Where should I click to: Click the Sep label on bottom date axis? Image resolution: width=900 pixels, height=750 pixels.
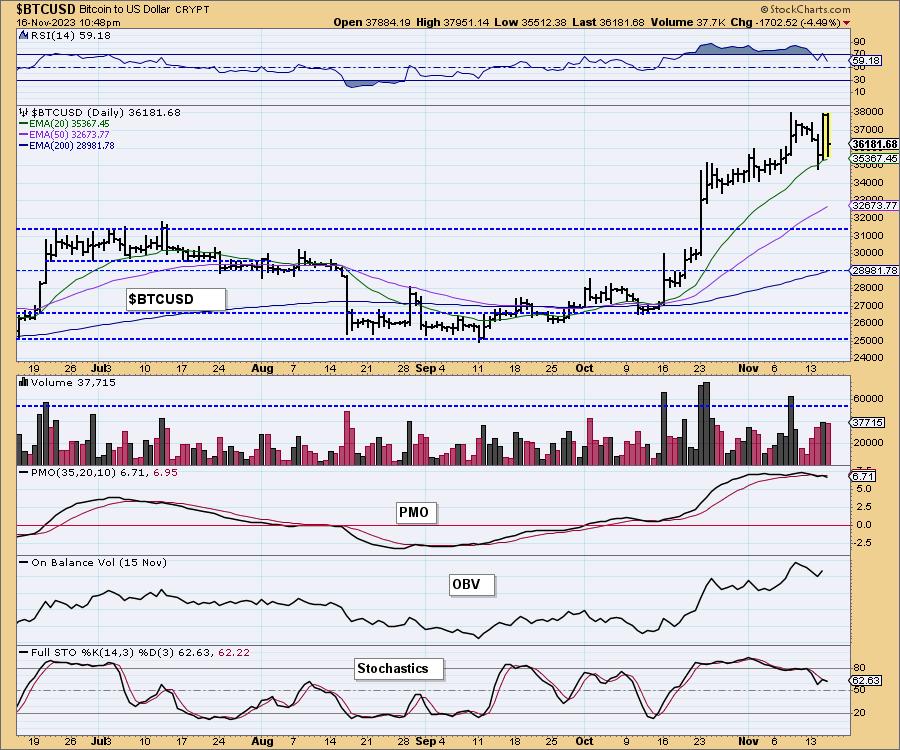coord(425,741)
